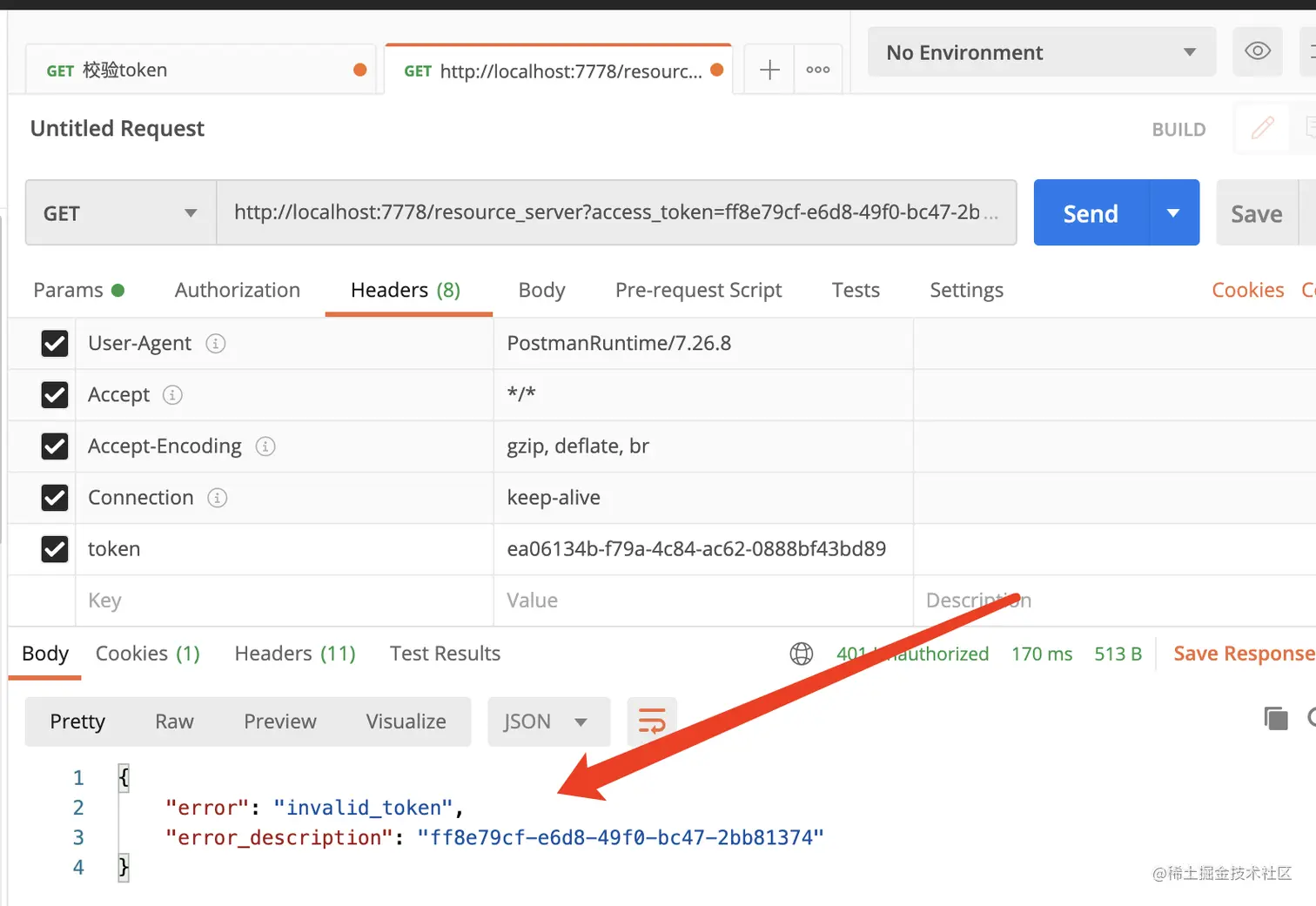The image size is (1316, 906).
Task: Uncheck the Accept-Encoding header checkbox
Action: pyautogui.click(x=55, y=446)
